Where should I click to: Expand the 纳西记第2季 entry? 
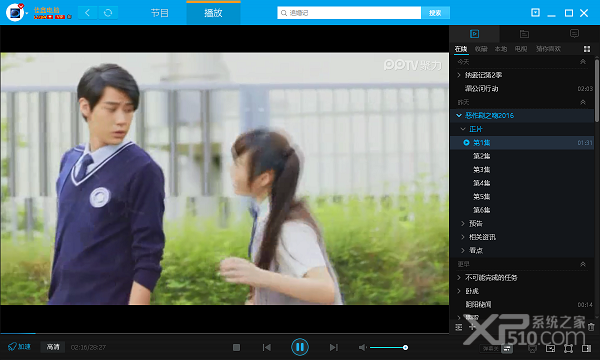459,75
